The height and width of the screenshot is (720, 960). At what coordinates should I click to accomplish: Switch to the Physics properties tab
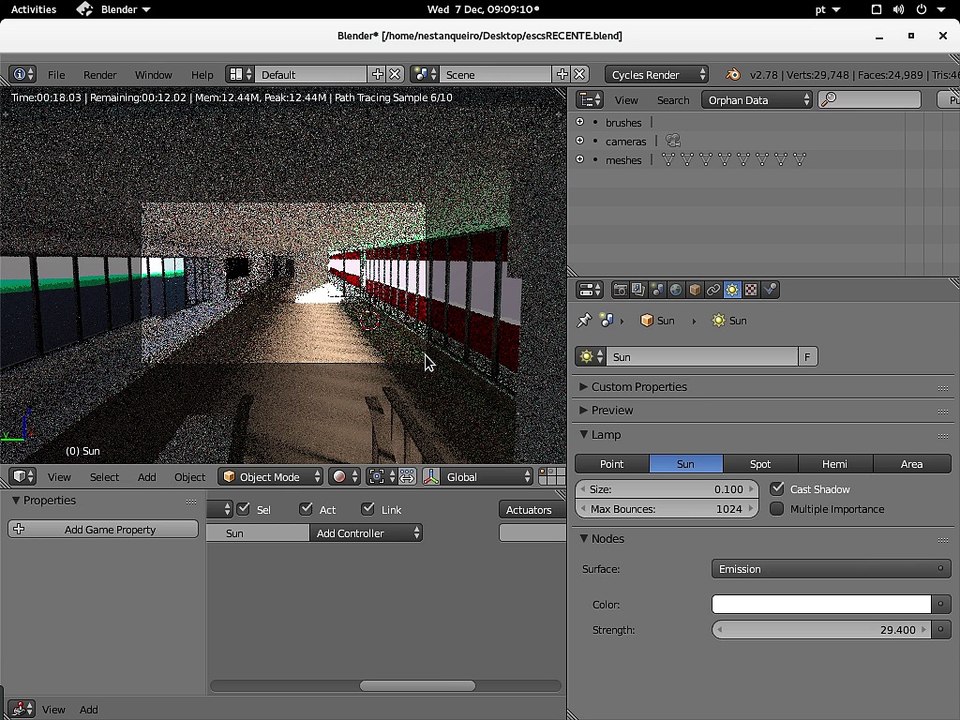770,290
